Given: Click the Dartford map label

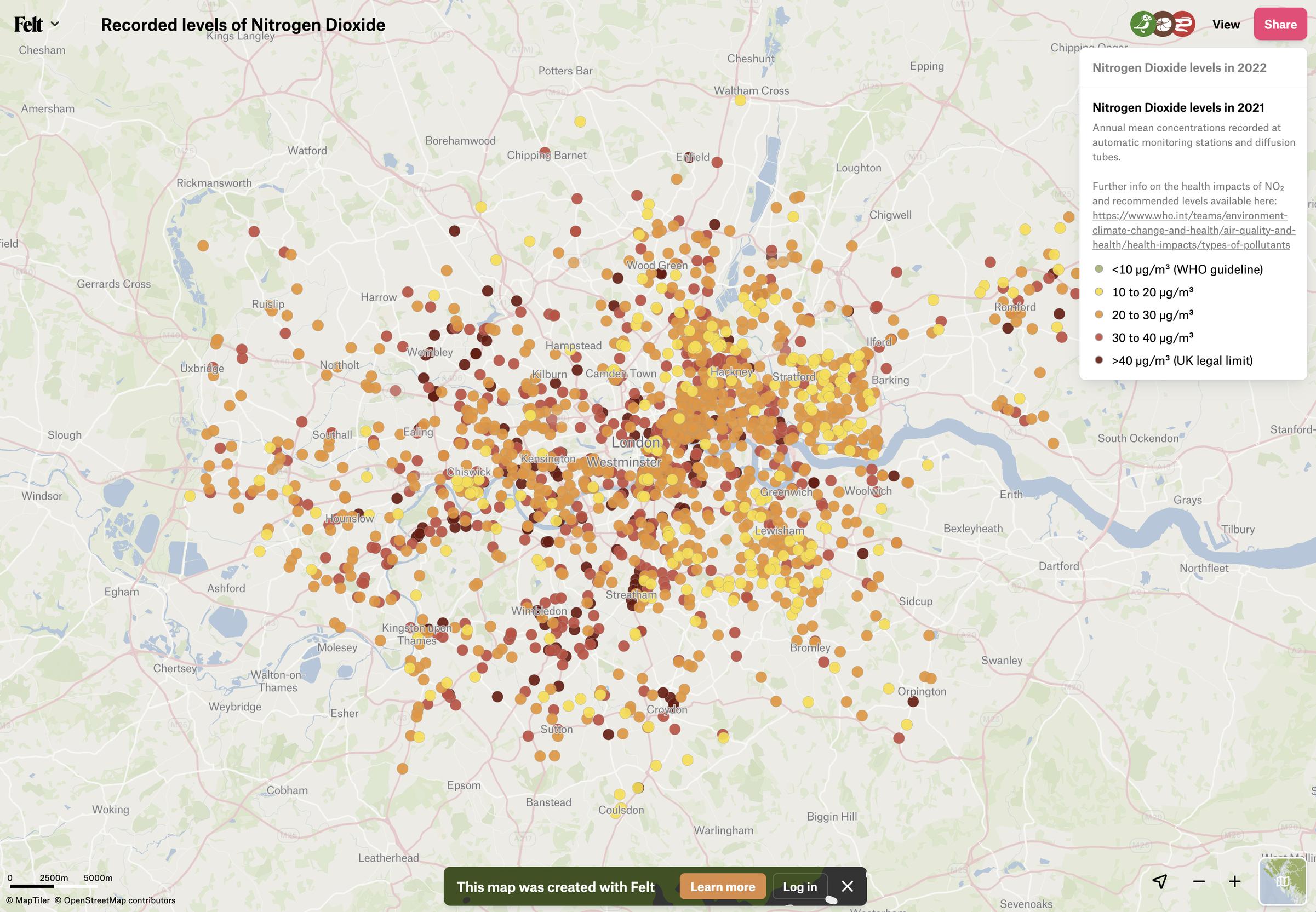Looking at the screenshot, I should click(x=1059, y=566).
